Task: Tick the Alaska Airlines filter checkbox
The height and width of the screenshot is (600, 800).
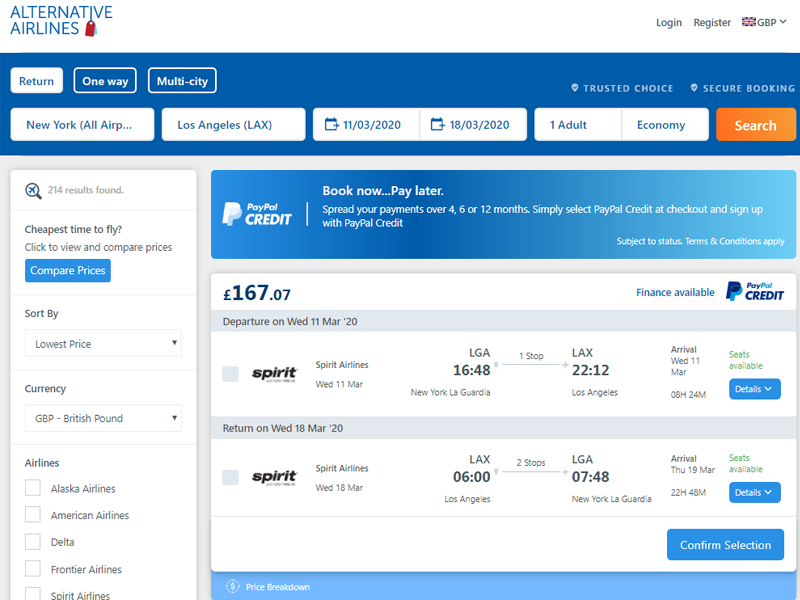Action: 33,488
